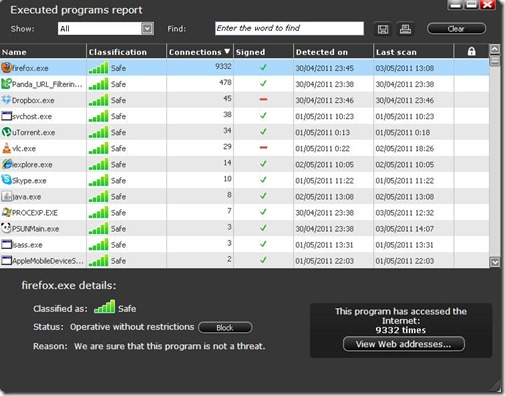Click detected date 01/05/2011 0:13
505x396 pixels.
tap(322, 132)
